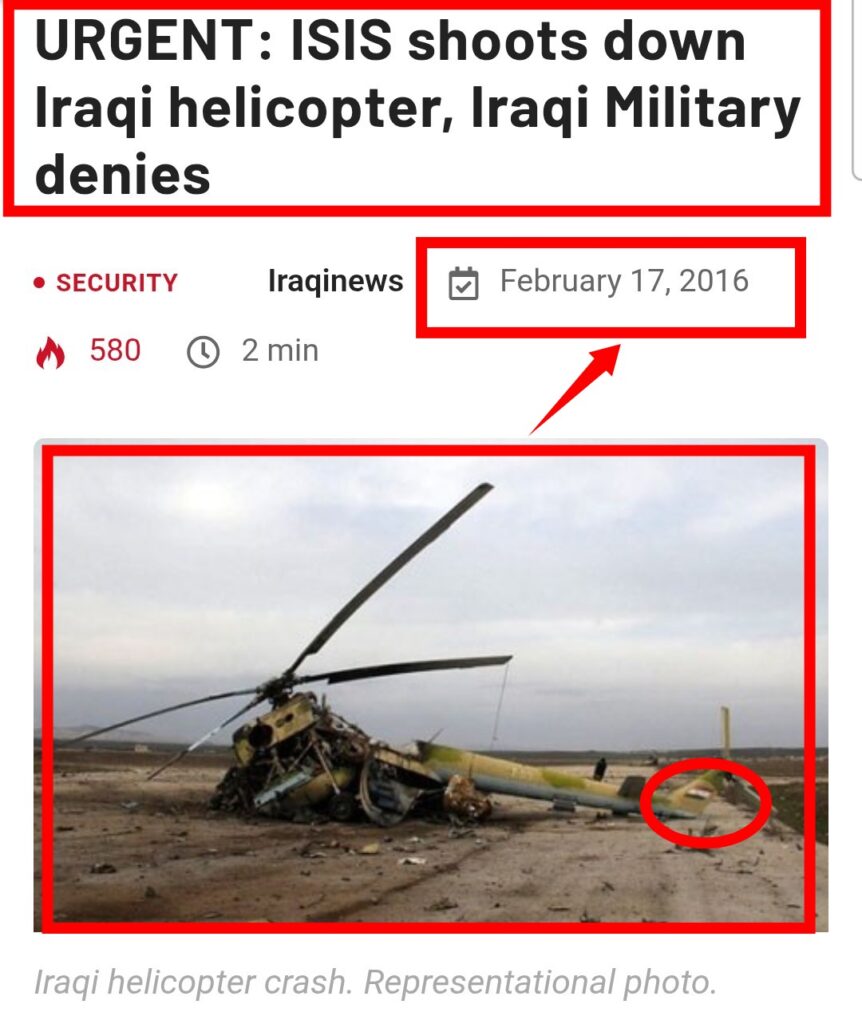Click the word URGENT in headline
Screen dimensions: 862x1024
(144, 40)
